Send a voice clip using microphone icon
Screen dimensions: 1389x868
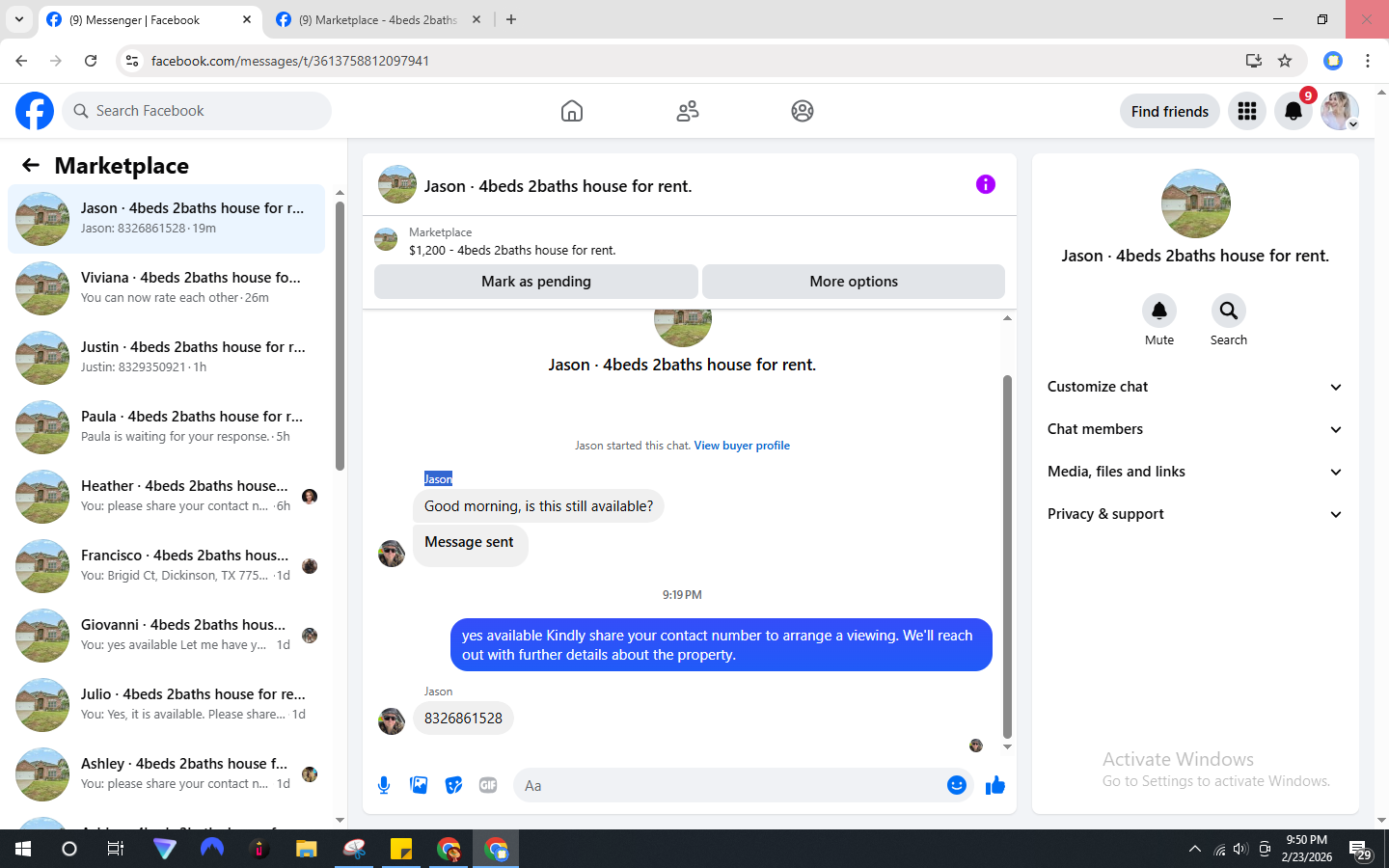pyautogui.click(x=384, y=785)
